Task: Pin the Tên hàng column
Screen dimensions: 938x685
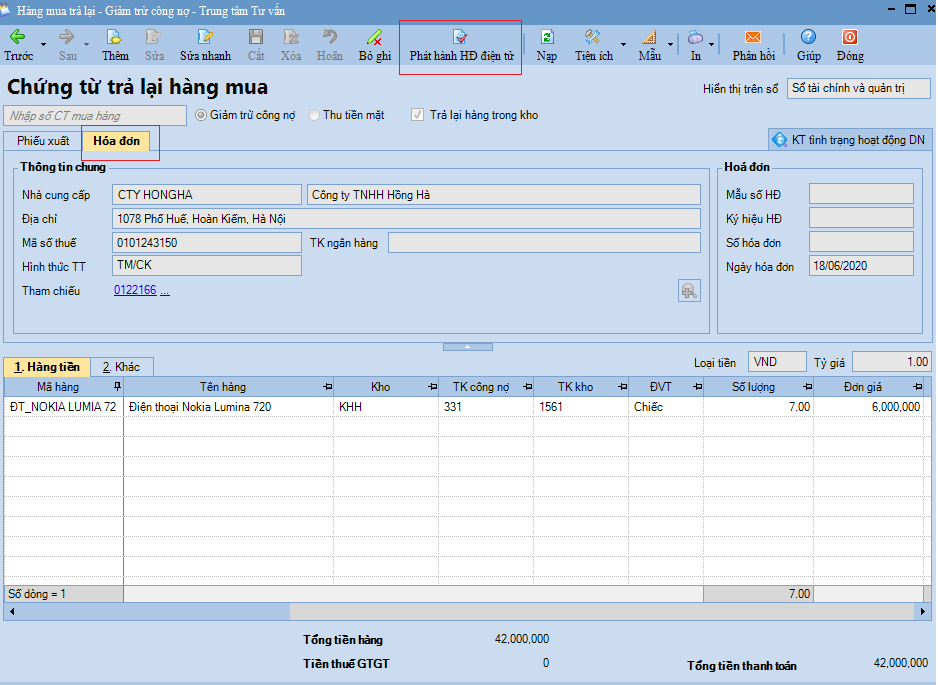Action: tap(327, 387)
